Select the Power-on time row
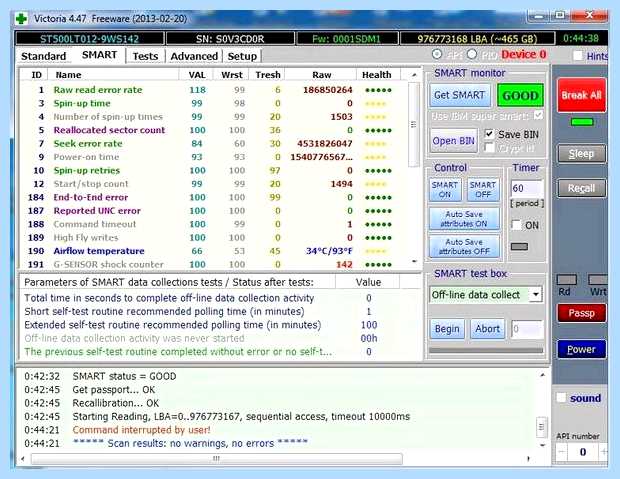This screenshot has width=620, height=479. [x=214, y=157]
